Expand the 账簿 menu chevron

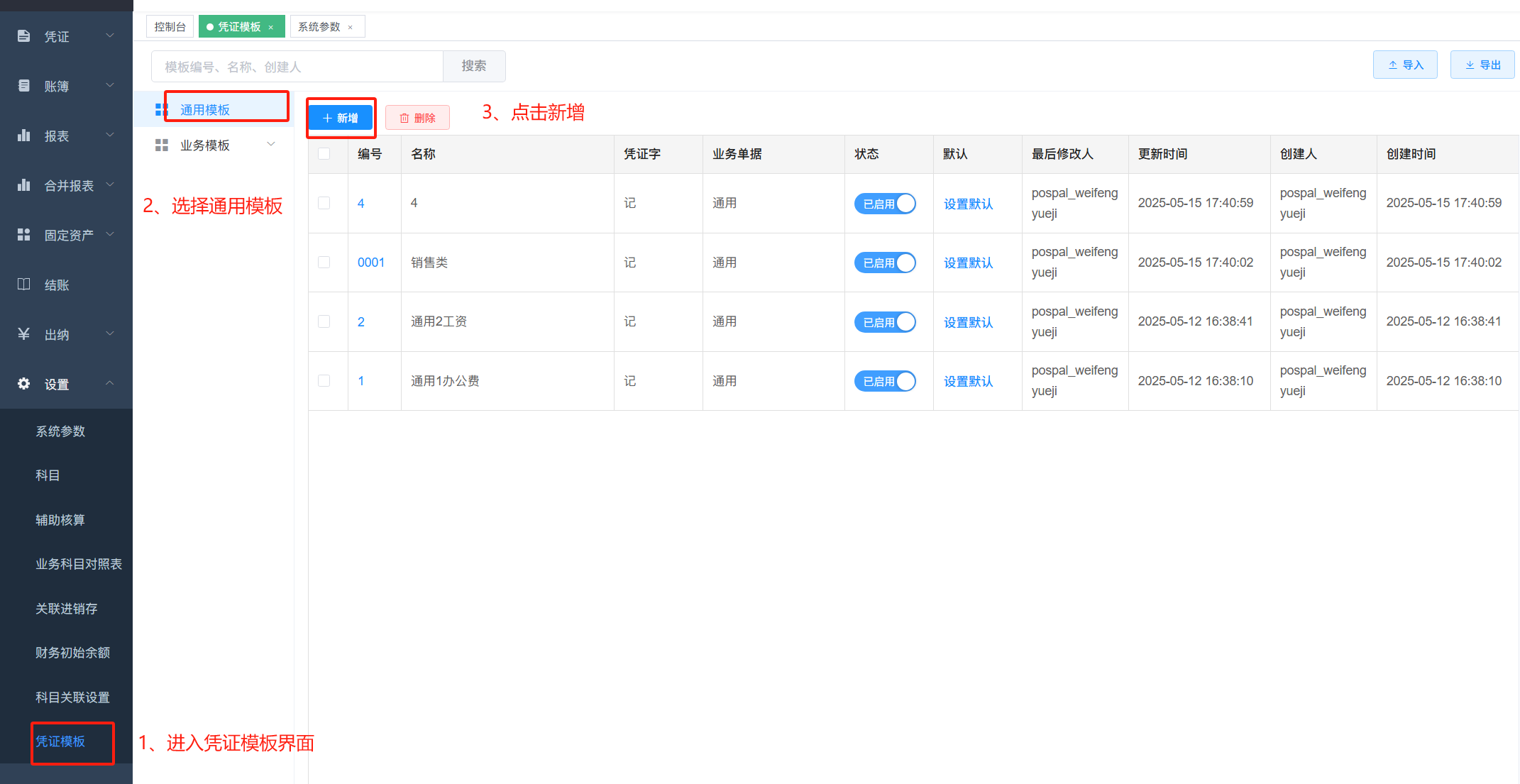pyautogui.click(x=110, y=84)
